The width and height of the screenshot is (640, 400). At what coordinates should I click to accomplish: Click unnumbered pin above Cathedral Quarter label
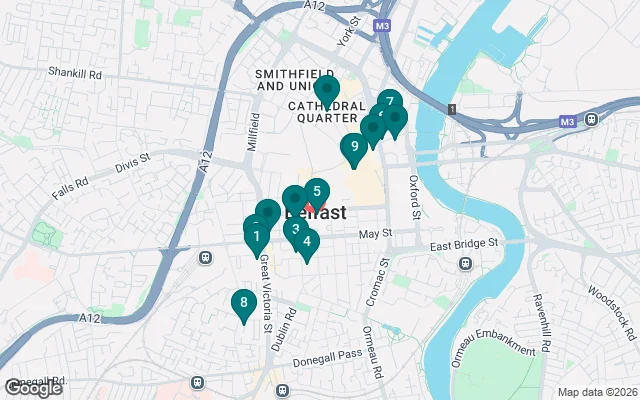point(327,91)
